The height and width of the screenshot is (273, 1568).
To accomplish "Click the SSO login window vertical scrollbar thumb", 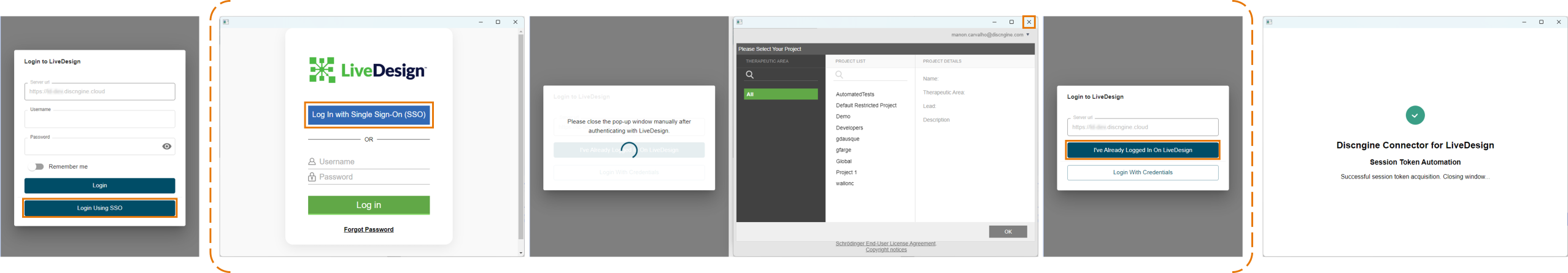I will tap(521, 136).
